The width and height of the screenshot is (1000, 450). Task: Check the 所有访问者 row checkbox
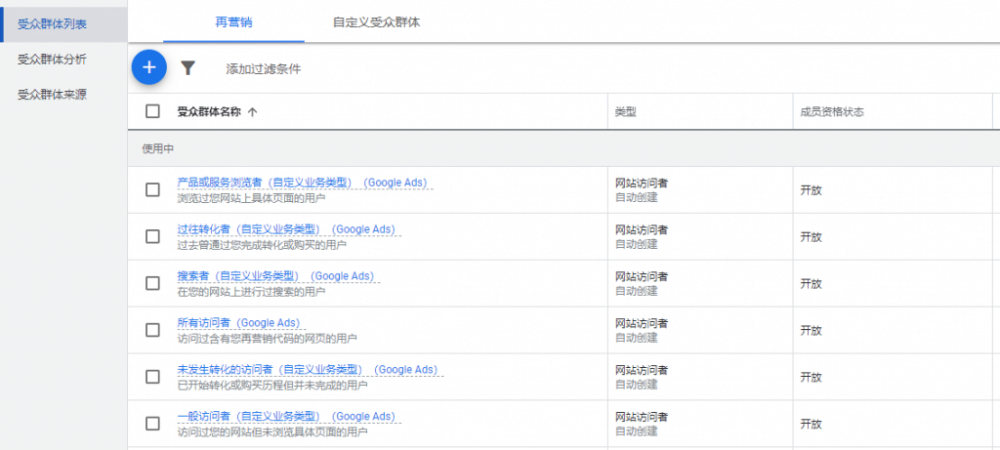tap(152, 330)
